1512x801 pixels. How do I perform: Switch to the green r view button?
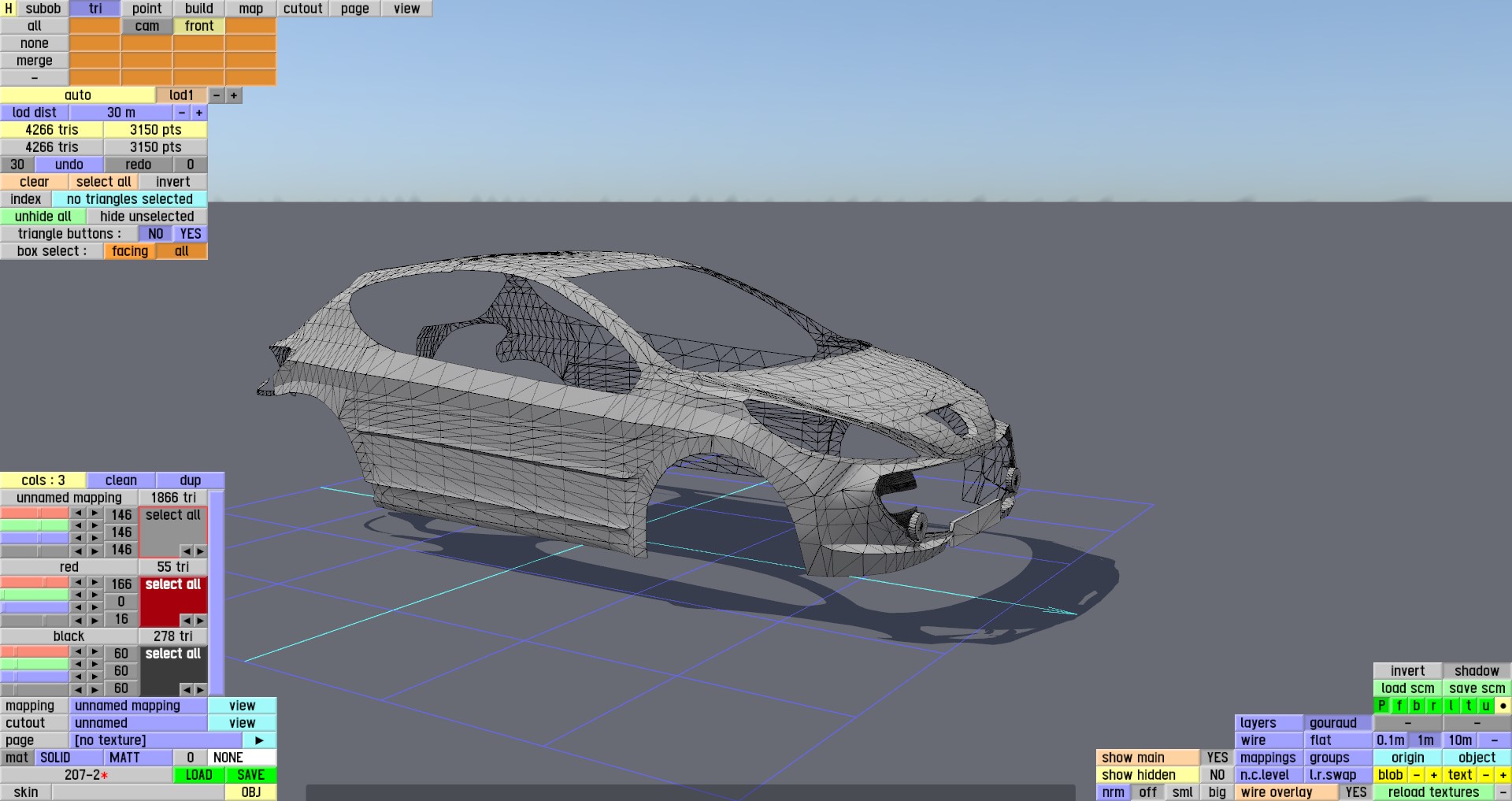(x=1434, y=706)
